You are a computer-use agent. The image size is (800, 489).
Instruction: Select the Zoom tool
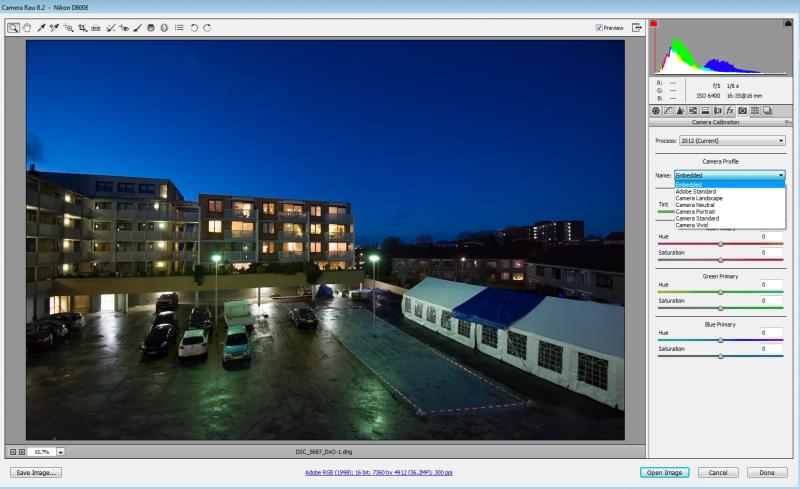tap(13, 28)
